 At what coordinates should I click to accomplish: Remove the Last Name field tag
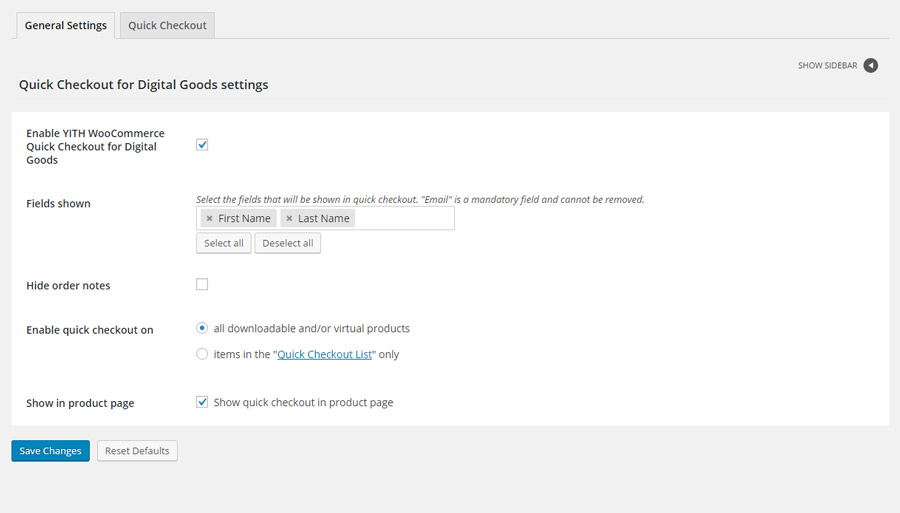[x=289, y=218]
